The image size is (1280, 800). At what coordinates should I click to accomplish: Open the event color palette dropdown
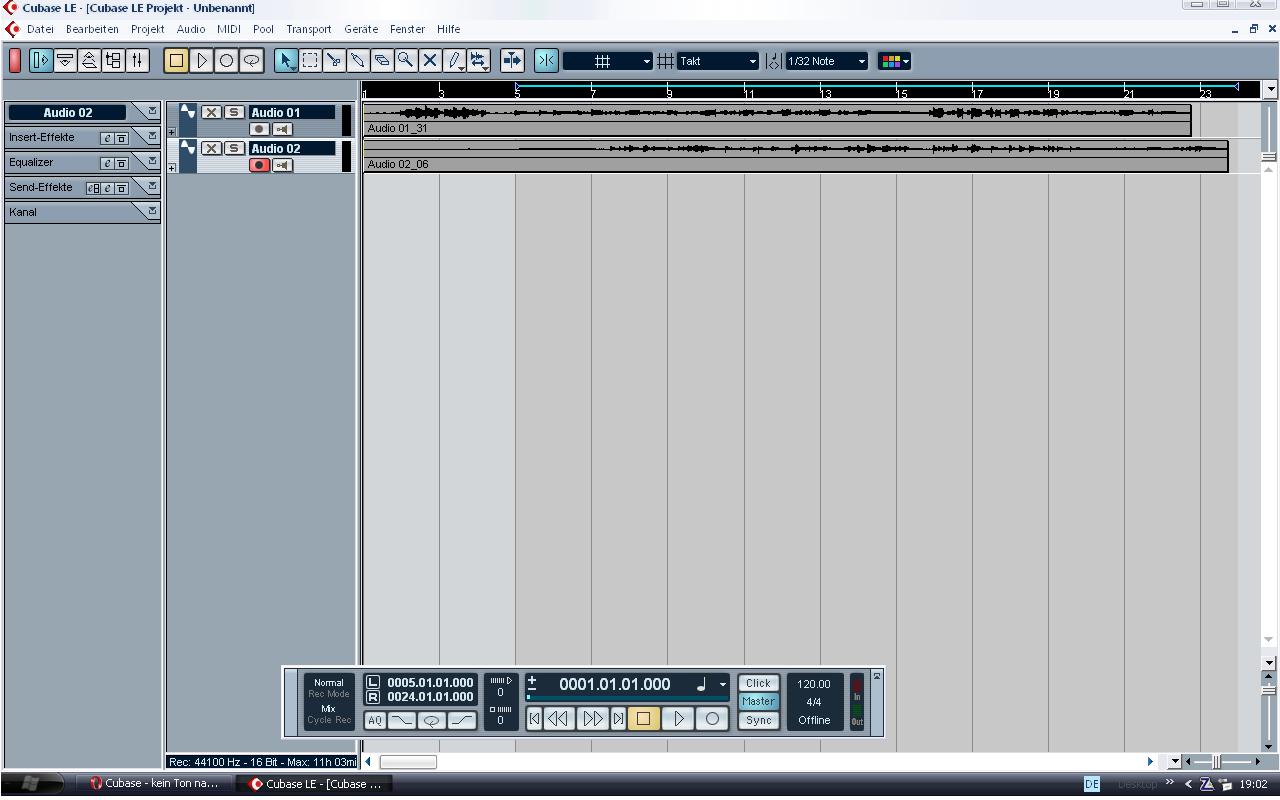(x=894, y=61)
